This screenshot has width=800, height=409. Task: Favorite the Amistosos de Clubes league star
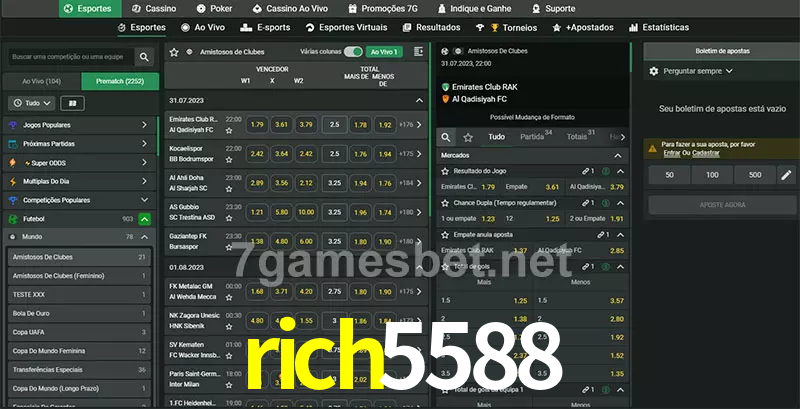click(x=174, y=51)
